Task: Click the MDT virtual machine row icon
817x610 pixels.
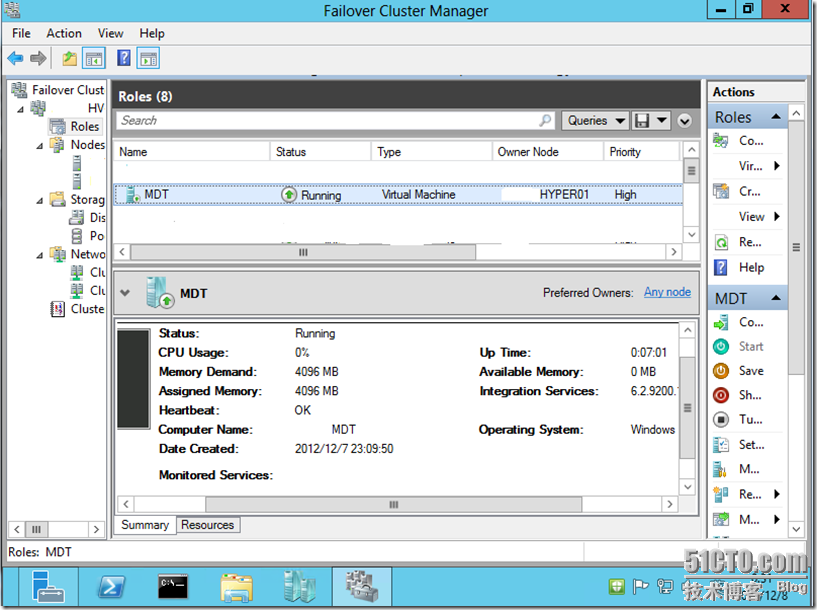Action: (132, 195)
